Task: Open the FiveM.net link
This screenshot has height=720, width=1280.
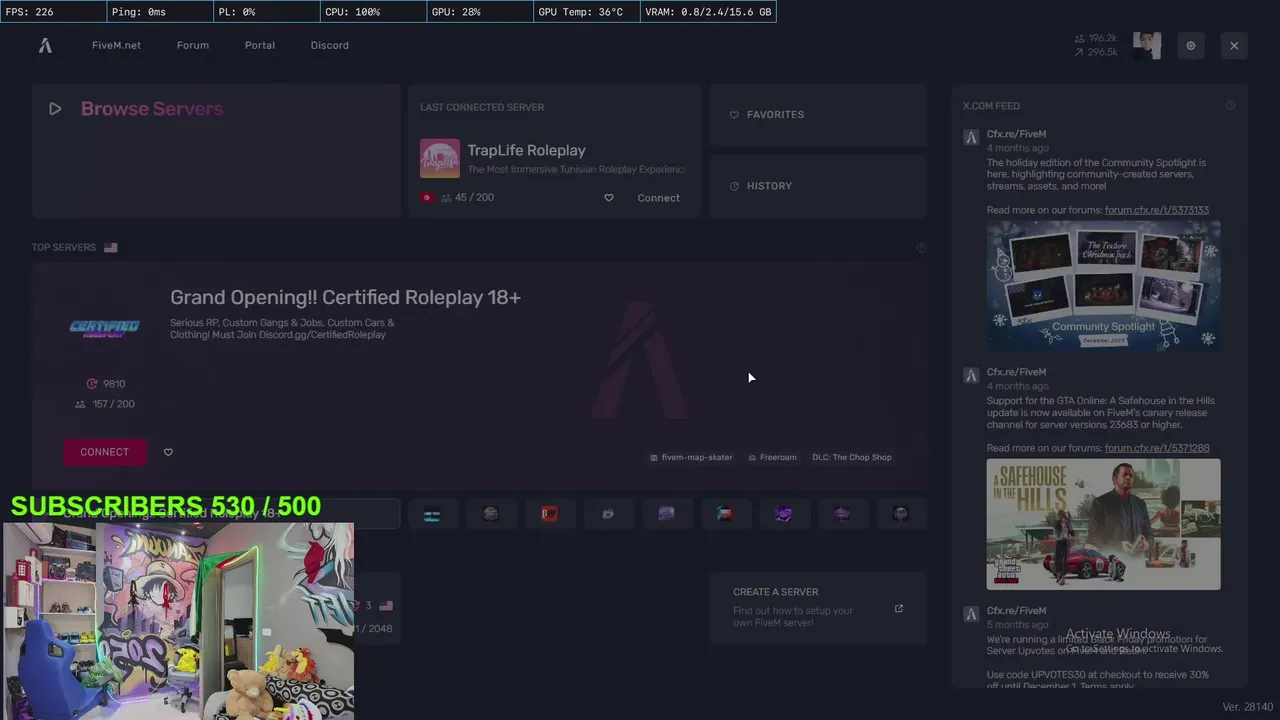Action: [x=116, y=45]
